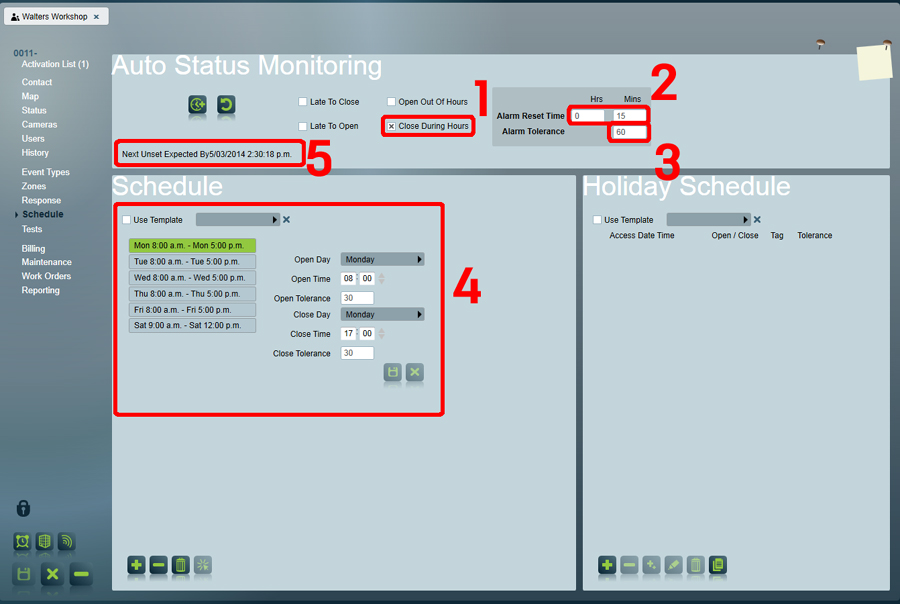
Task: Click the yellow sticky note
Action: (x=874, y=62)
